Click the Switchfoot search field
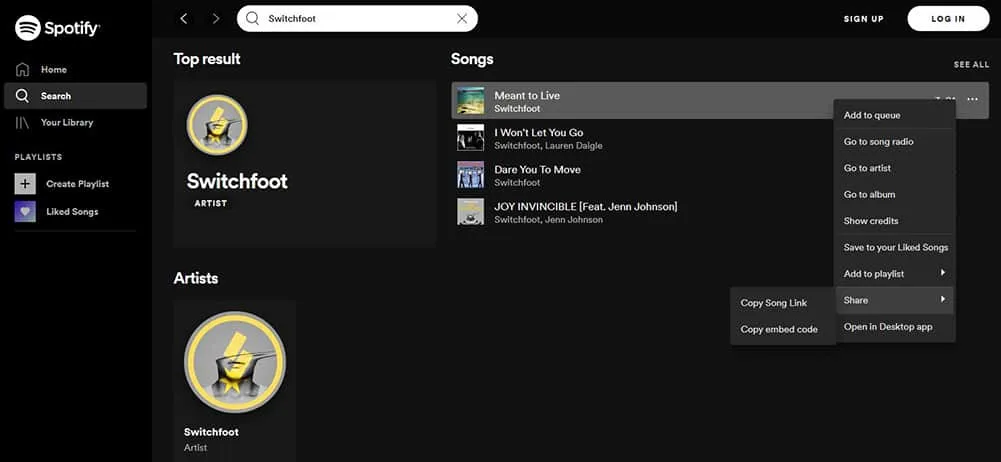This screenshot has width=1001, height=462. pyautogui.click(x=357, y=19)
